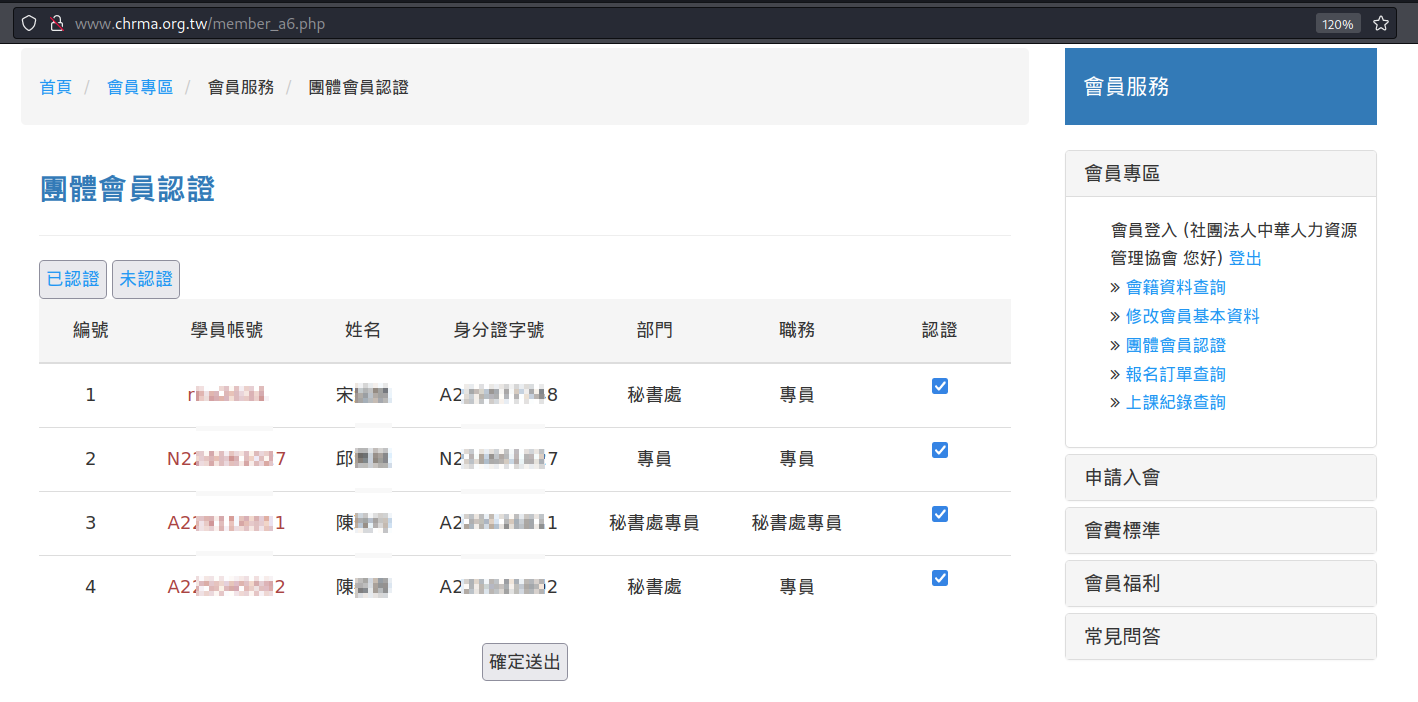Image resolution: width=1418 pixels, height=702 pixels.
Task: Click 會員服務 breadcrumb text
Action: coord(241,87)
